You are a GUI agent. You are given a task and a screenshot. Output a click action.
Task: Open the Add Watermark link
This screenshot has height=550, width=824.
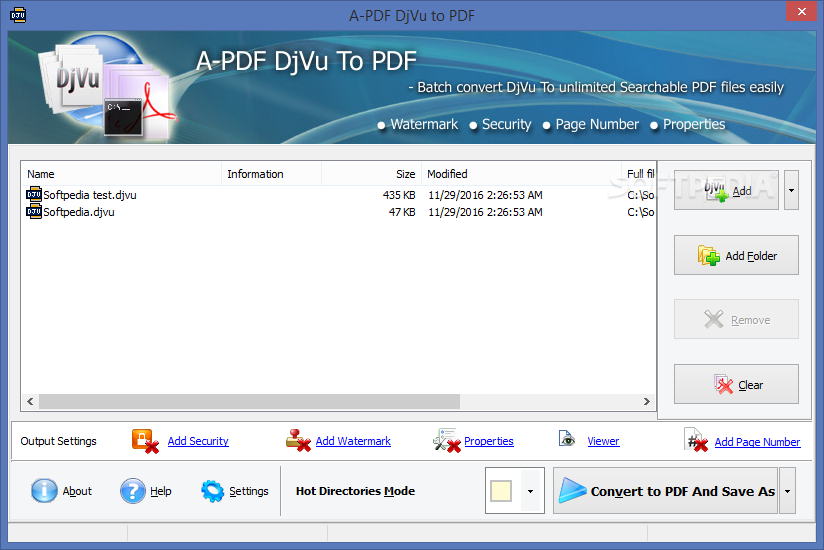353,441
